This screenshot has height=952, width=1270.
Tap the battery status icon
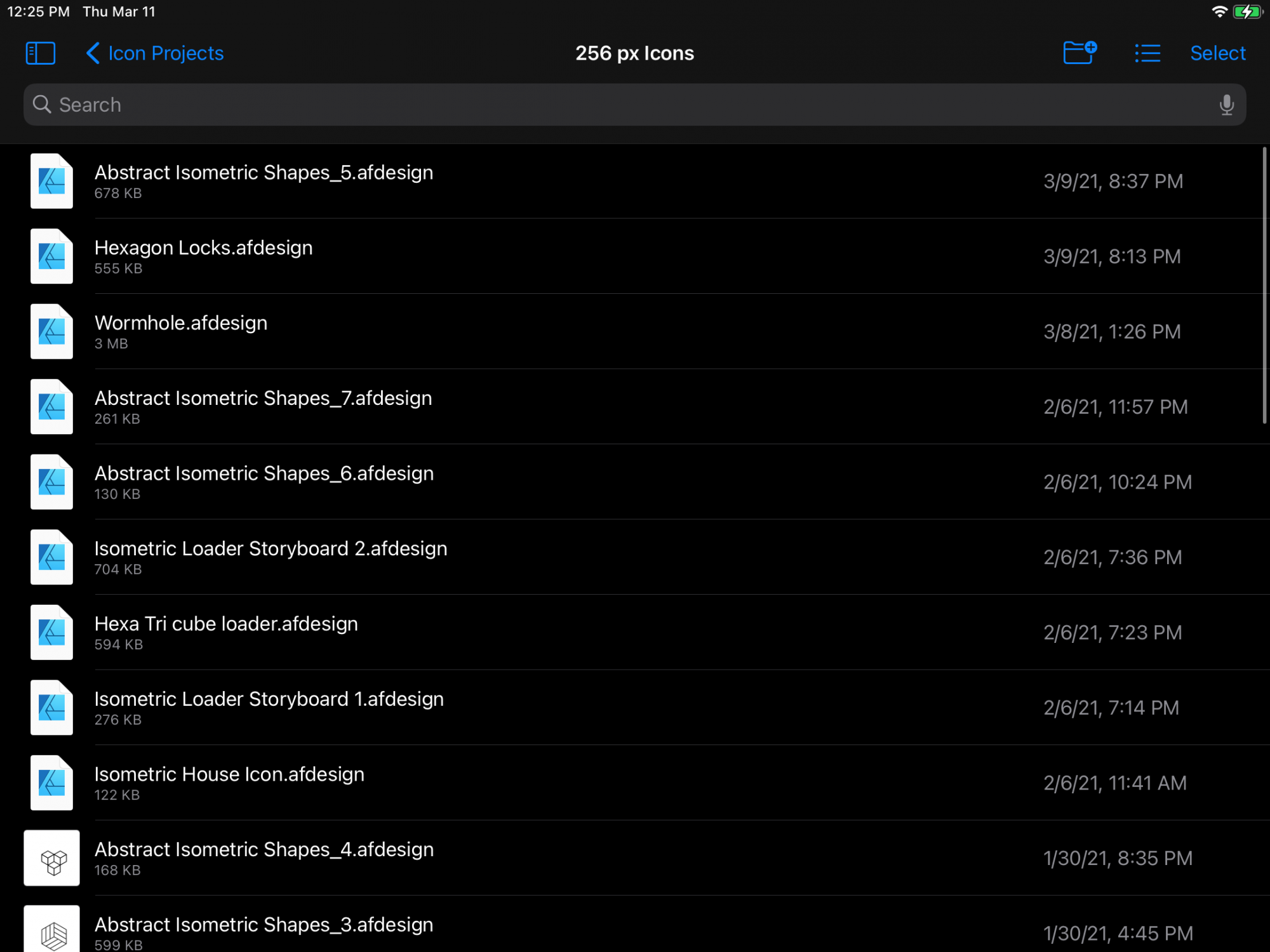1247,12
